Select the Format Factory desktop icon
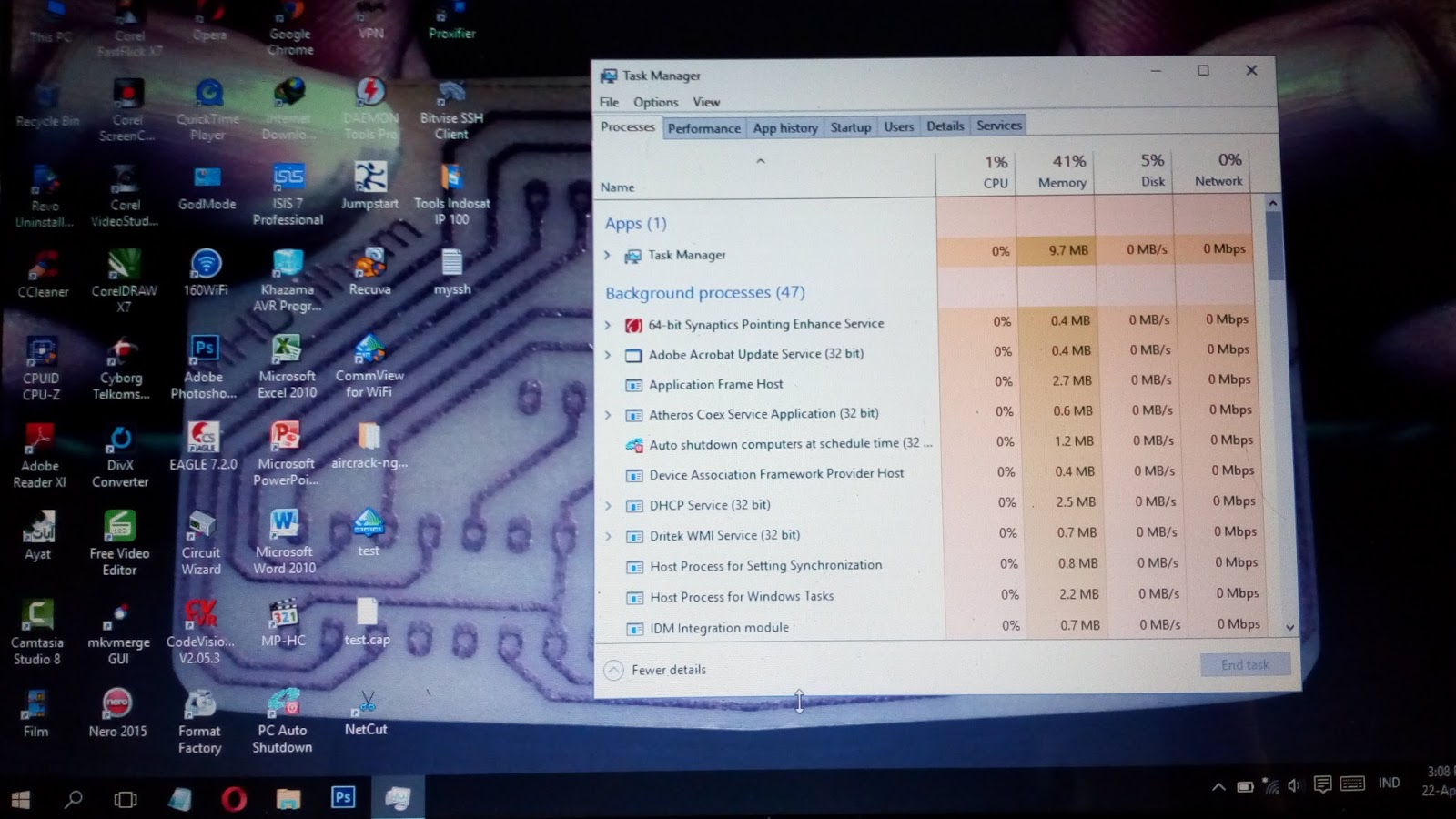1456x819 pixels. pos(199,722)
